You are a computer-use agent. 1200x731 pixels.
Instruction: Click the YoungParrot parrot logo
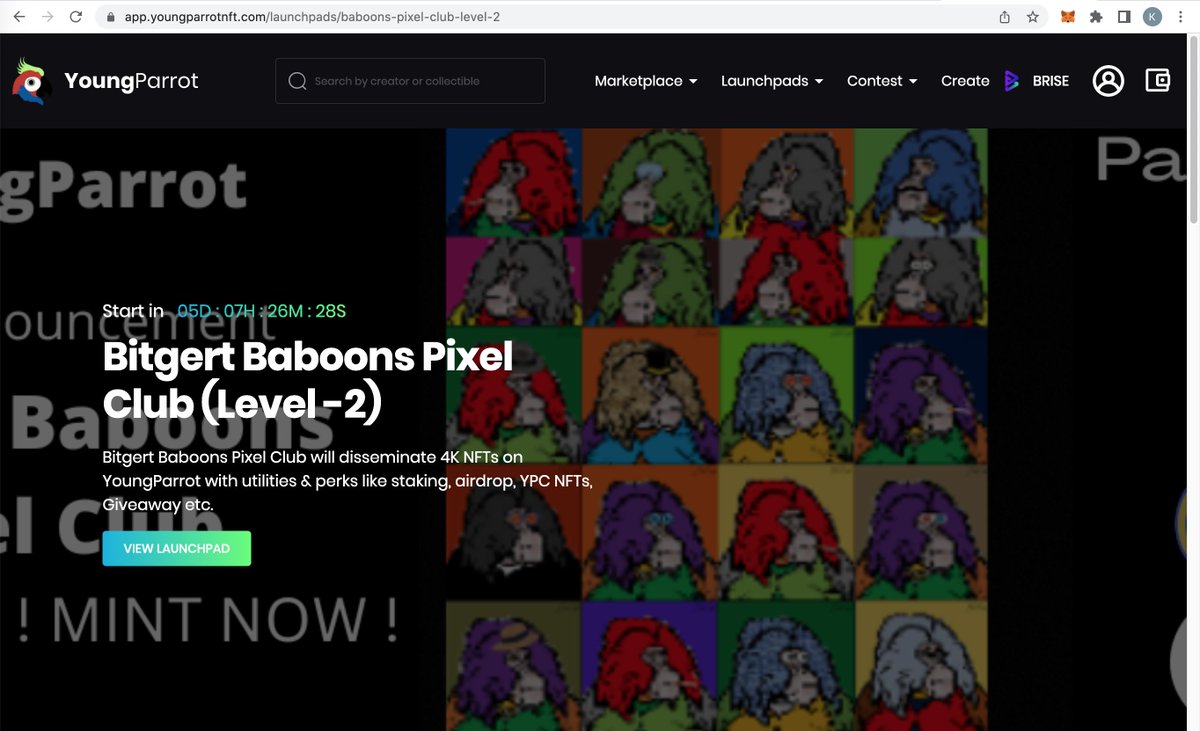(x=30, y=81)
